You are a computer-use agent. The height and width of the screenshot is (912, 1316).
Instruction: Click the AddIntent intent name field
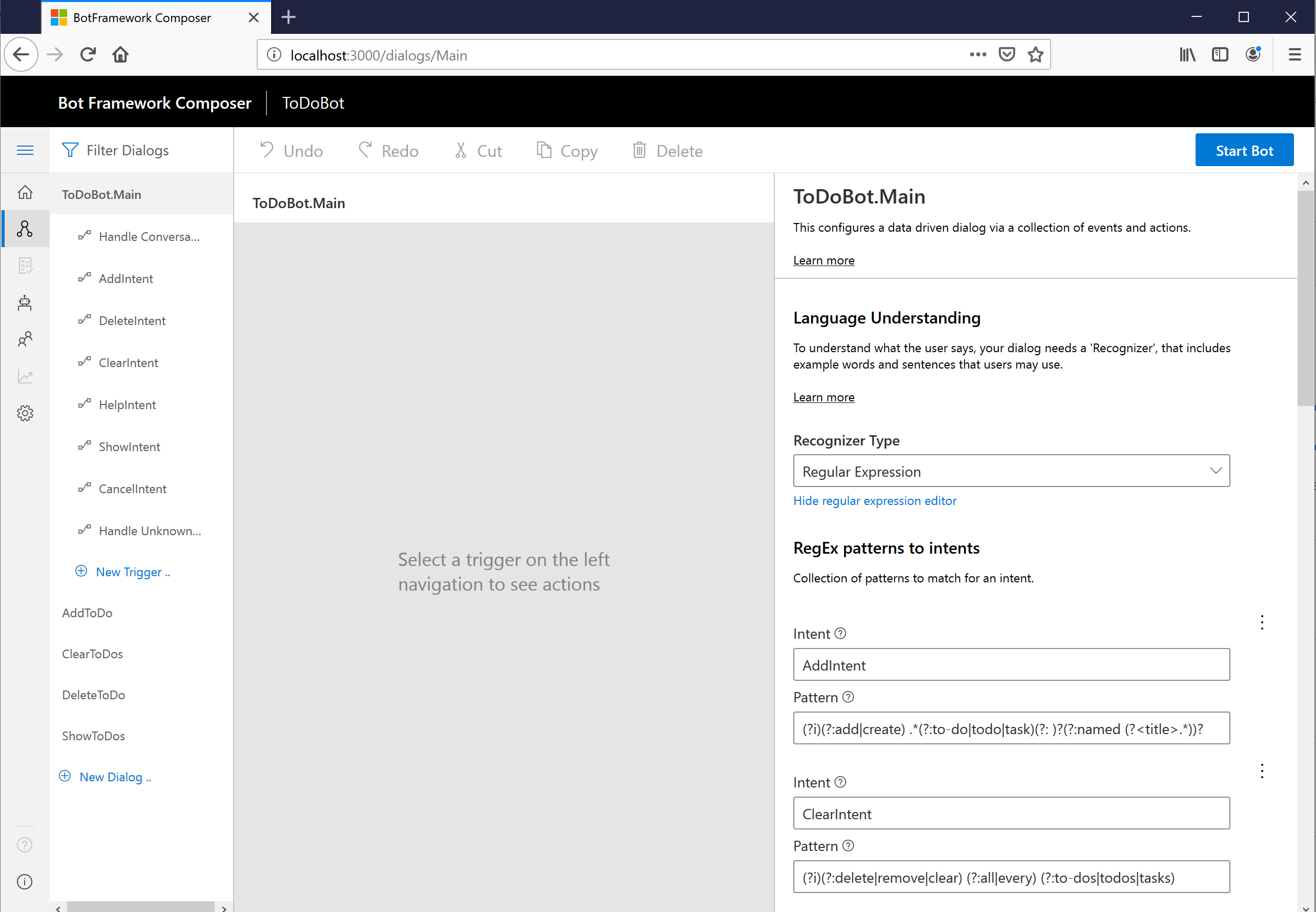[1011, 664]
